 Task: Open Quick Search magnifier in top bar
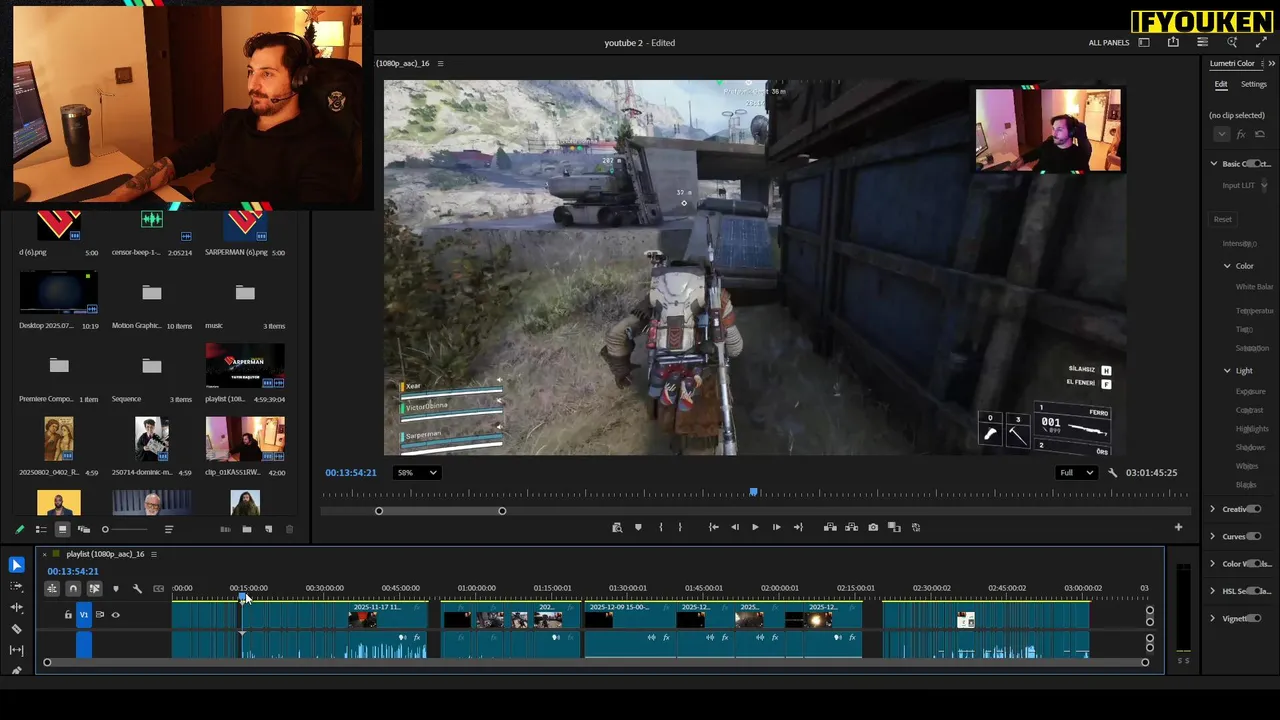pos(1232,43)
